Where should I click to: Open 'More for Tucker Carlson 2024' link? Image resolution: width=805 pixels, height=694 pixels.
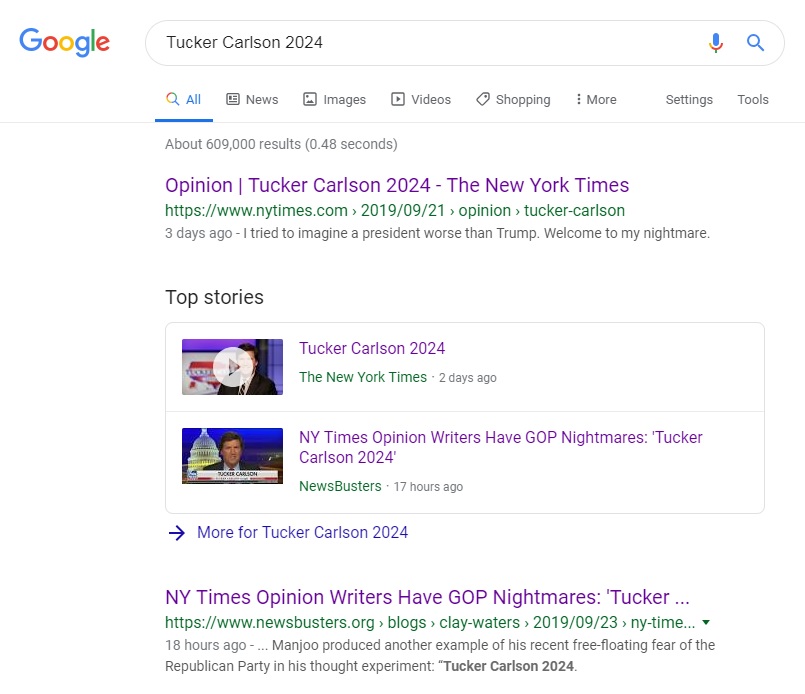pos(302,533)
